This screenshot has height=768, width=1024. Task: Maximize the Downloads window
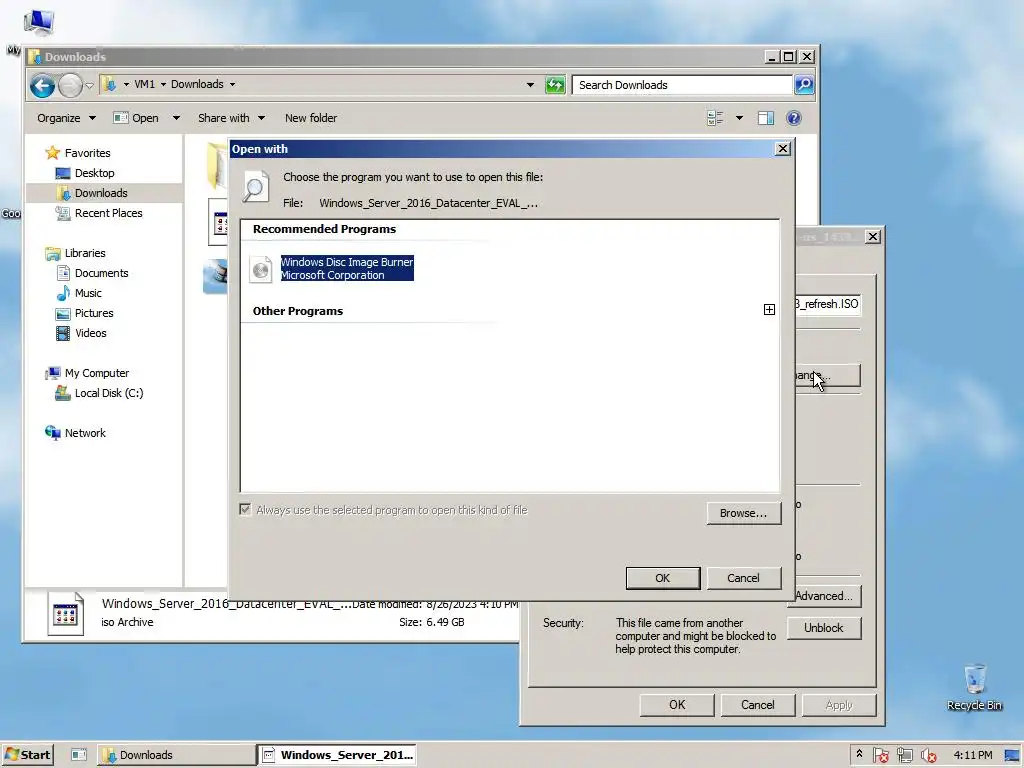pos(789,57)
